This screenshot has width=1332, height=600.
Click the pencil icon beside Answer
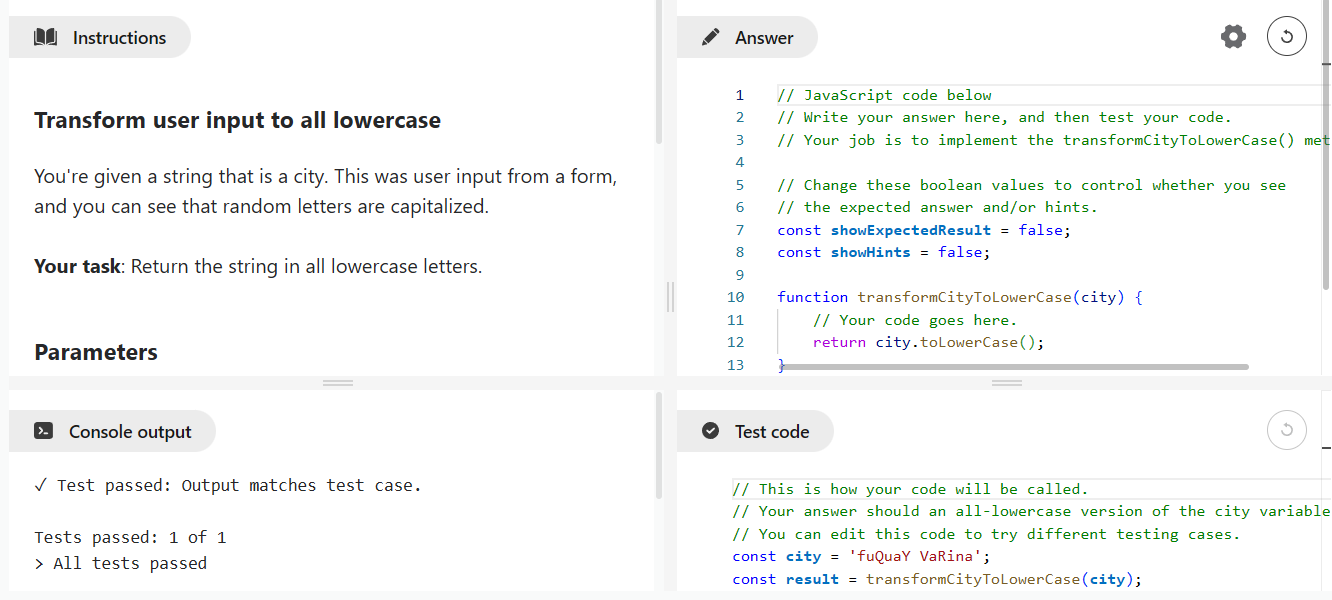tap(711, 38)
